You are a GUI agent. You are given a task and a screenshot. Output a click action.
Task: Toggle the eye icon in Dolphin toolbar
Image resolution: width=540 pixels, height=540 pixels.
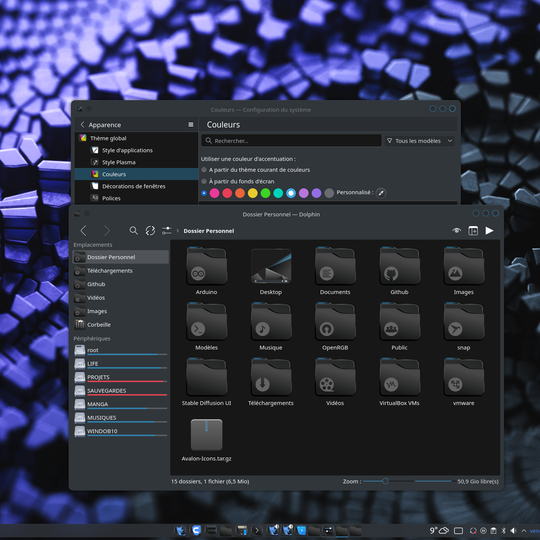coord(457,230)
